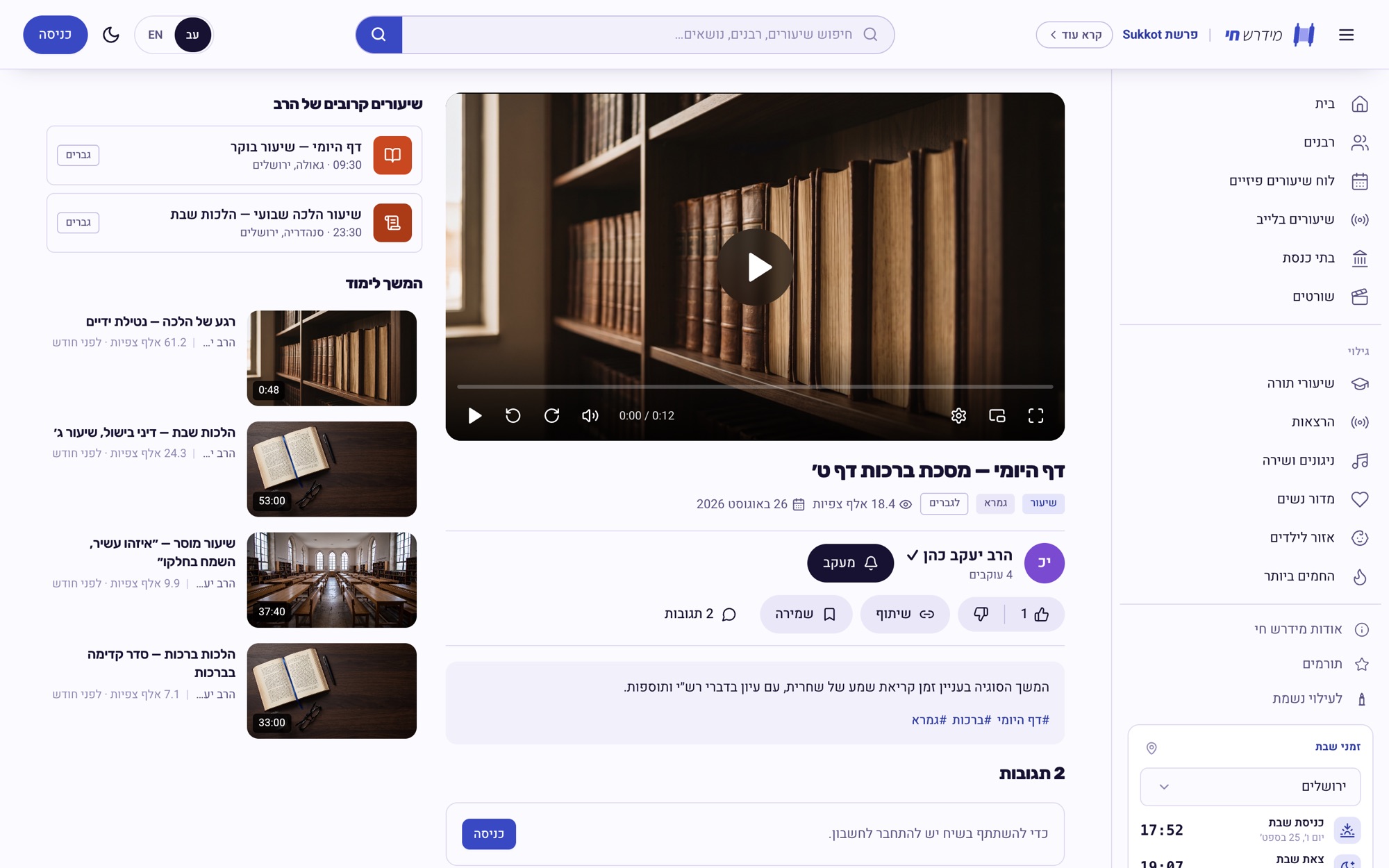
Task: Click the שורטים clapperboard icon
Action: pyautogui.click(x=1359, y=297)
